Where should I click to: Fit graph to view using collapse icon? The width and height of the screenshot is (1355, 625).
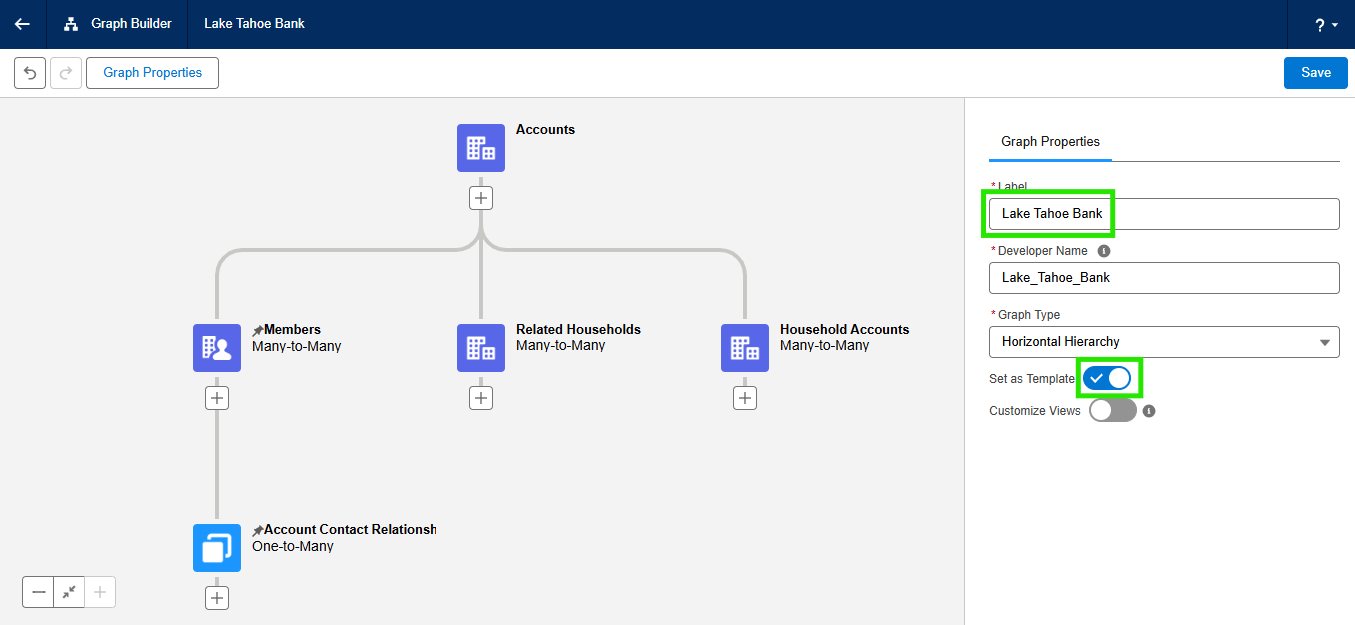69,592
